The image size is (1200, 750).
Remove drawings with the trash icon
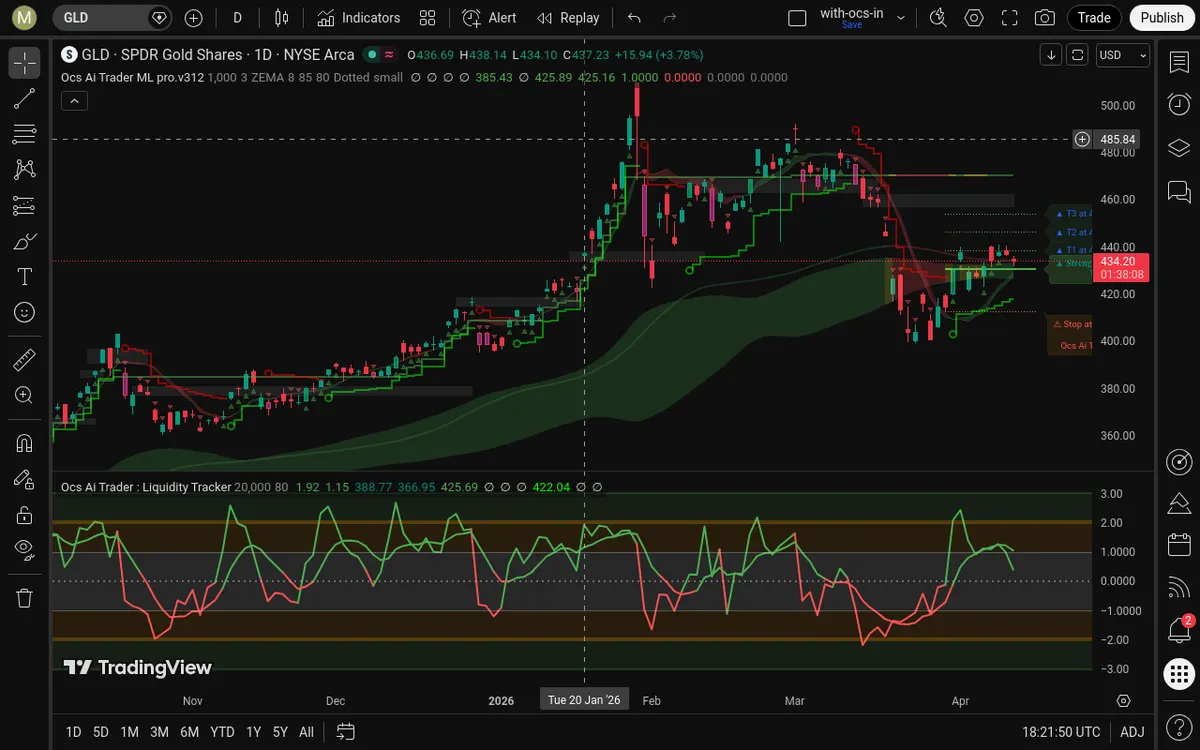coord(25,598)
